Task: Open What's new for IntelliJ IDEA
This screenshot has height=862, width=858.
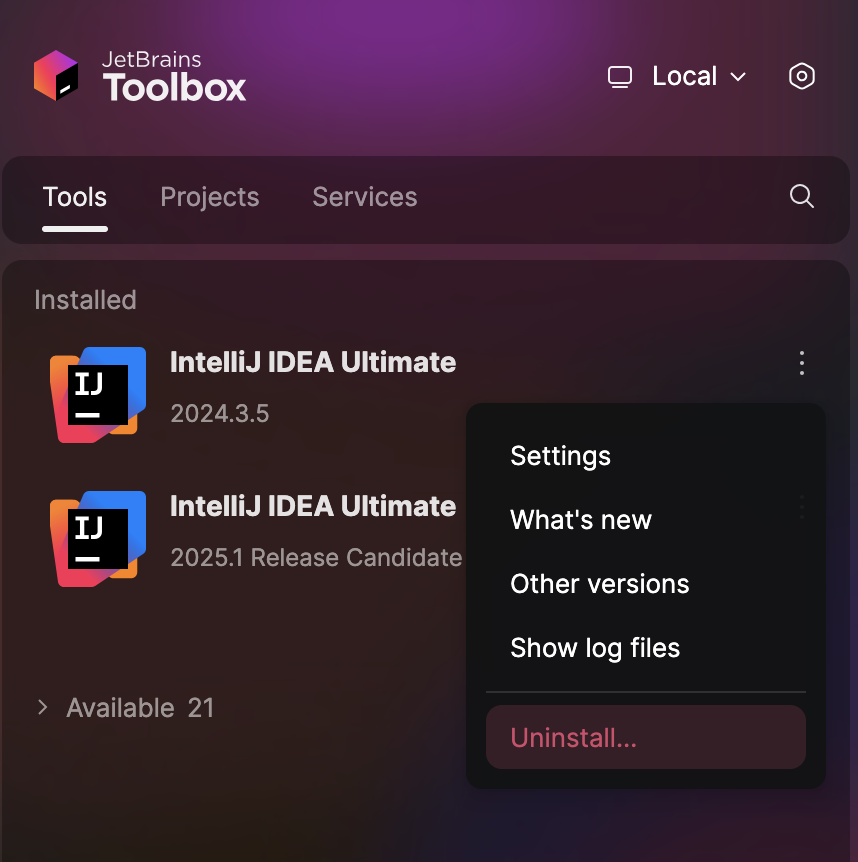Action: 581,520
